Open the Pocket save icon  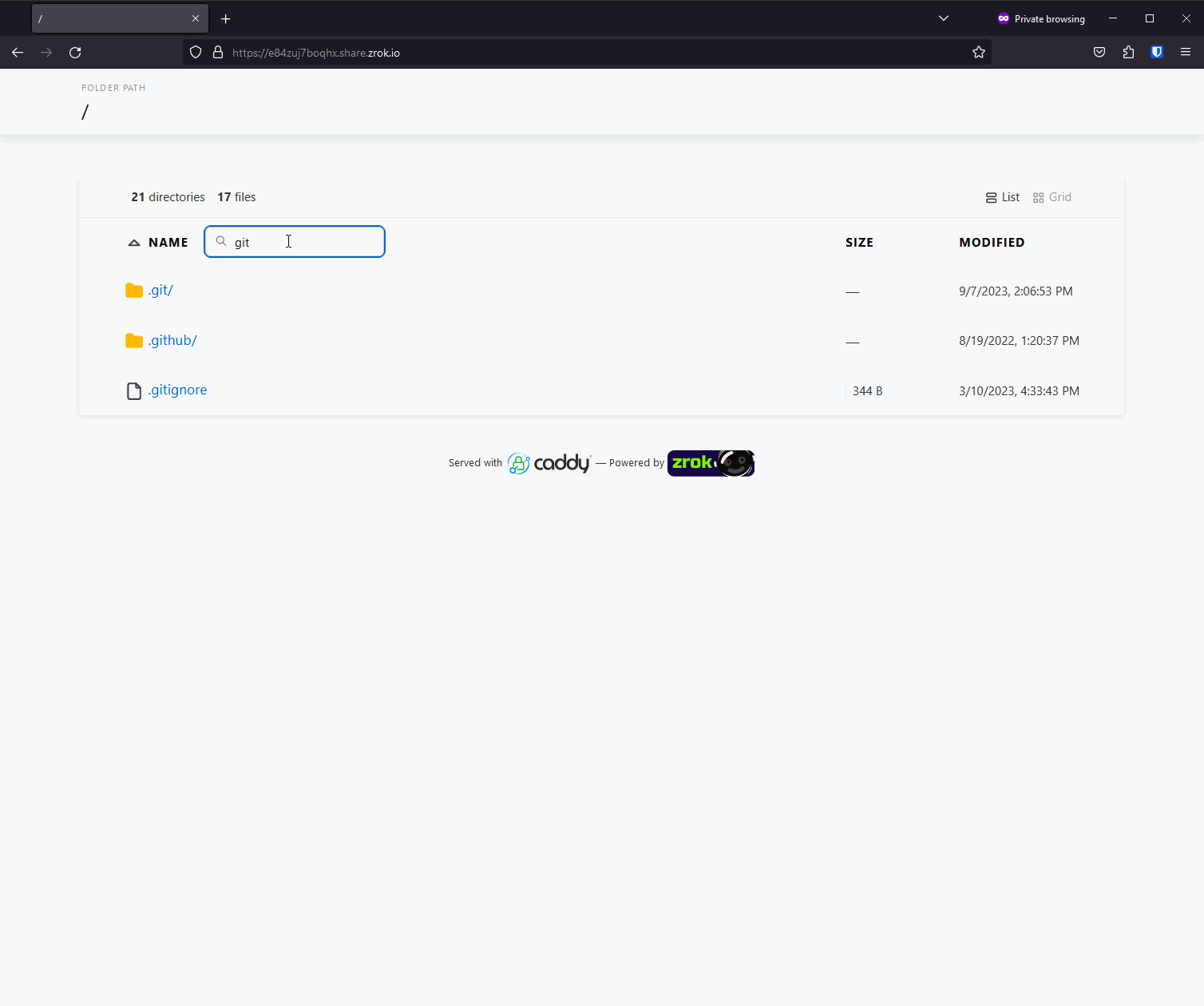tap(1099, 53)
